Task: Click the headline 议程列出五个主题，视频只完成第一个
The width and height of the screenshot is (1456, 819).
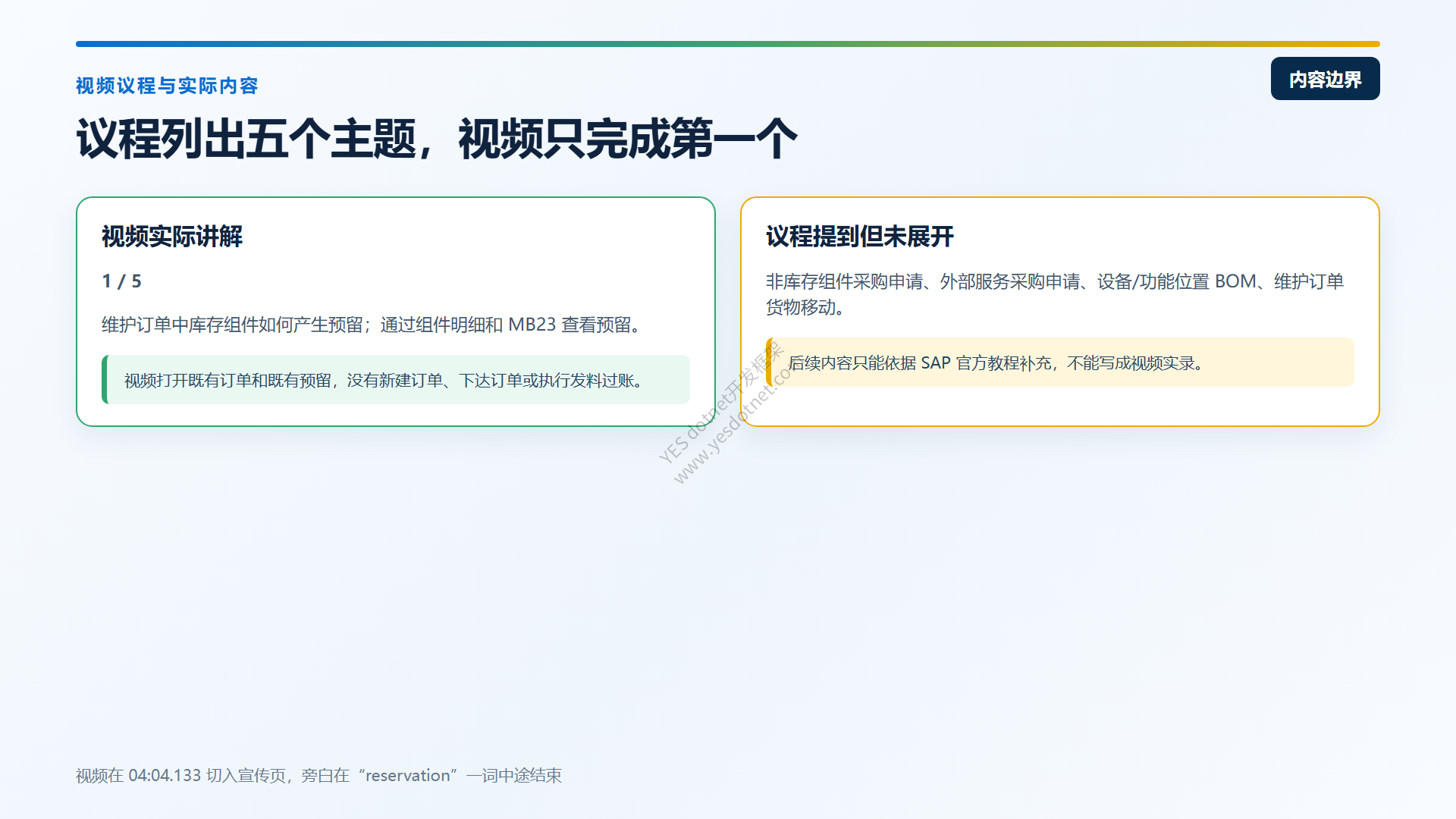Action: (437, 139)
